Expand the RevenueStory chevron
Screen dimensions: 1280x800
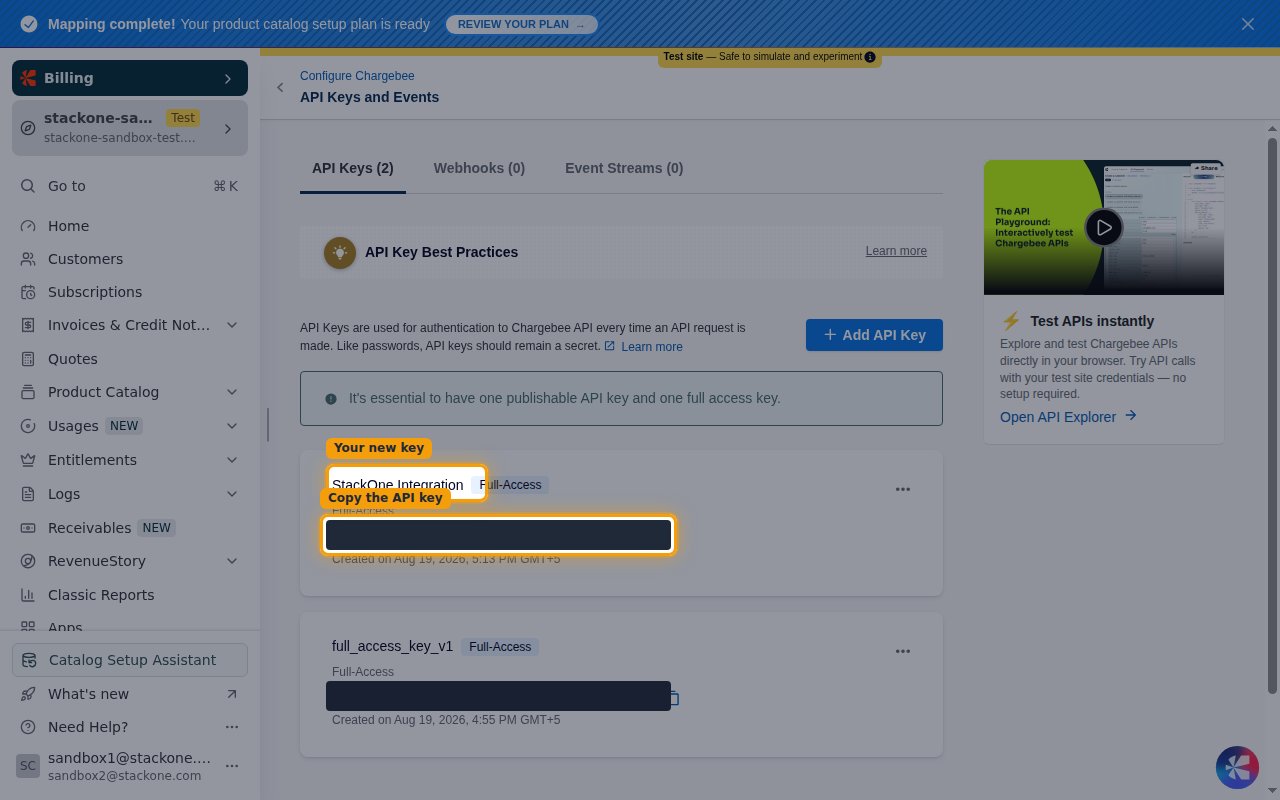232,561
